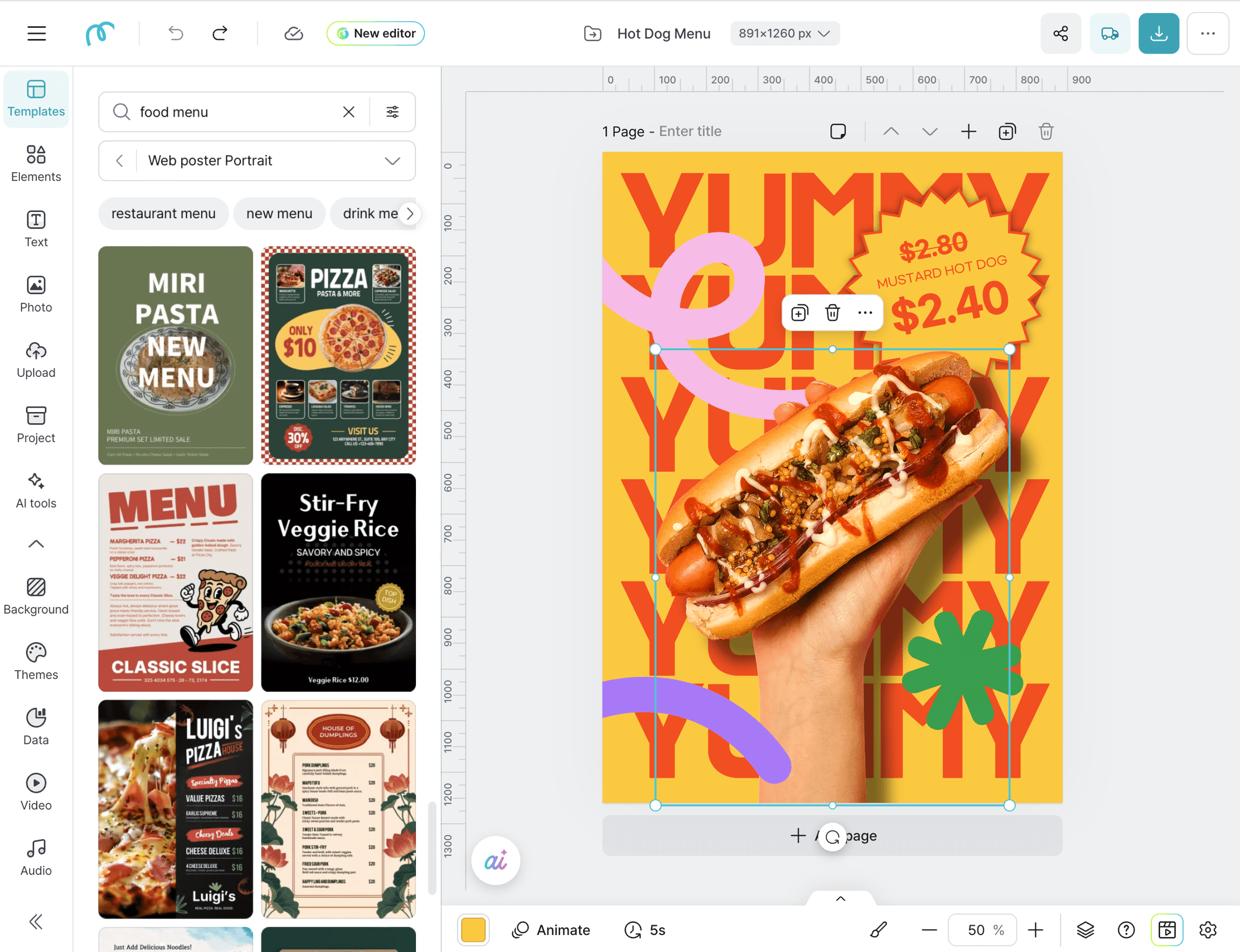Delete the selected hot dog image
The width and height of the screenshot is (1240, 952).
point(832,313)
